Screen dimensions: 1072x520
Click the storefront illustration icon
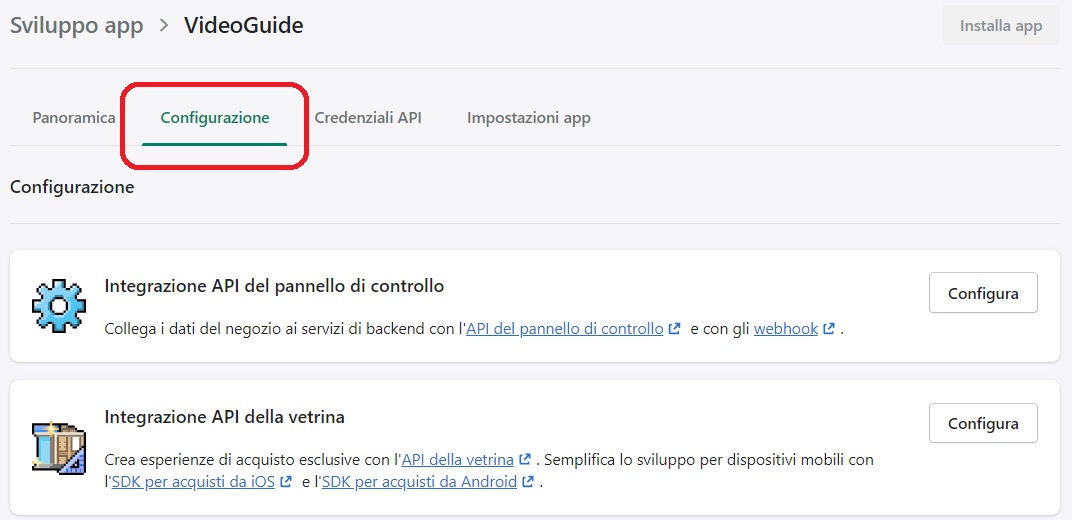59,448
